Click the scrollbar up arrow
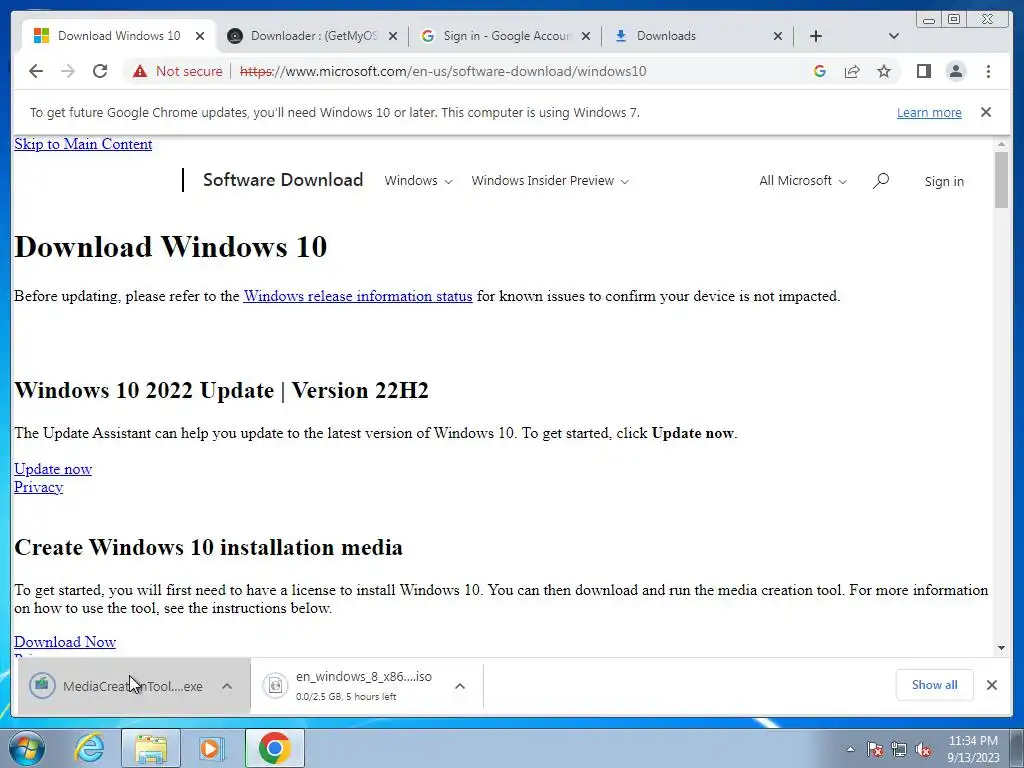This screenshot has height=768, width=1024. click(x=1001, y=144)
